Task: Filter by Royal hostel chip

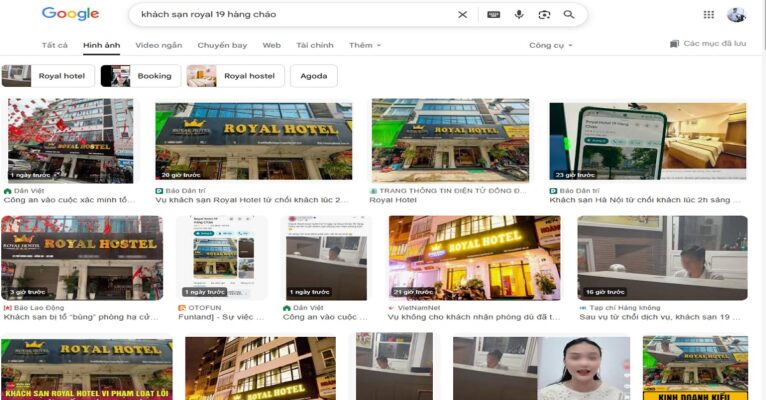Action: pyautogui.click(x=235, y=76)
